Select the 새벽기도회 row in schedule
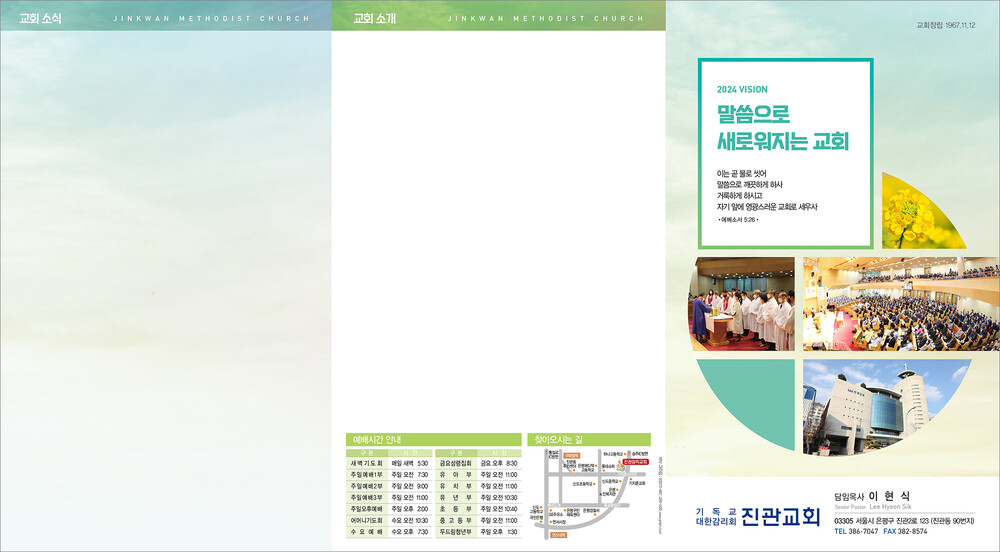 point(389,464)
